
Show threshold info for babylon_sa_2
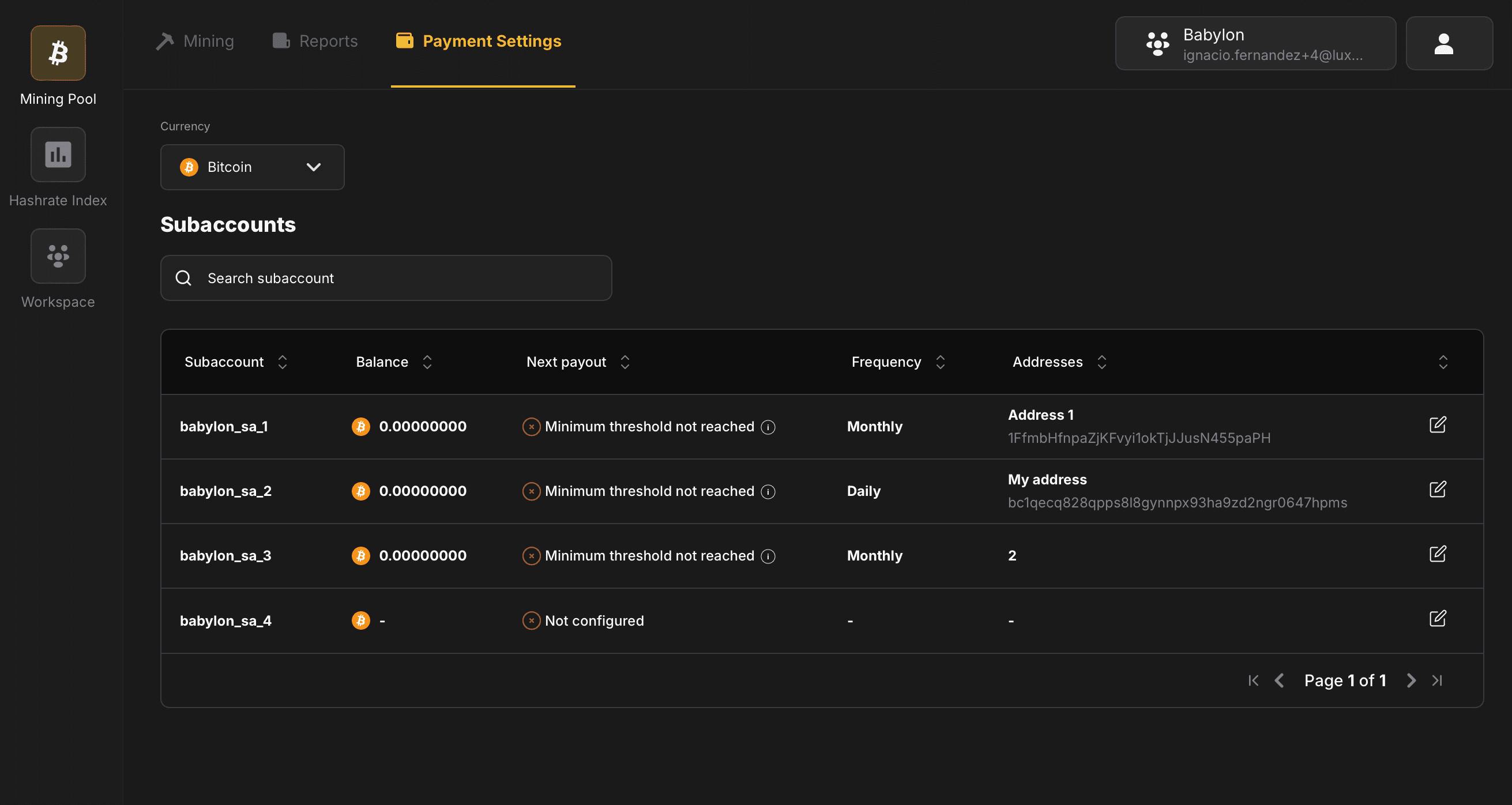pyautogui.click(x=768, y=492)
